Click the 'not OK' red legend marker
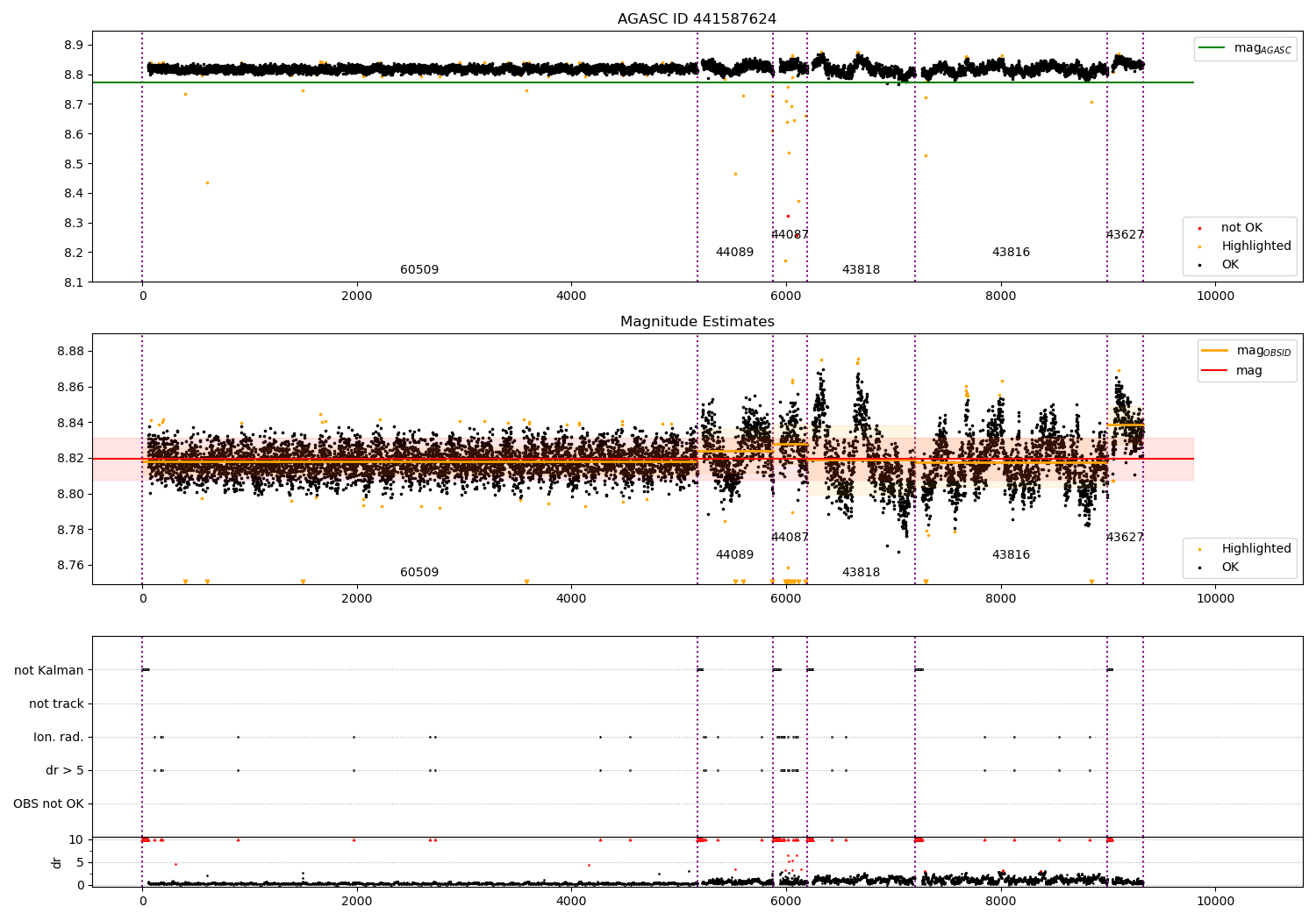1316x921 pixels. pos(1199,228)
